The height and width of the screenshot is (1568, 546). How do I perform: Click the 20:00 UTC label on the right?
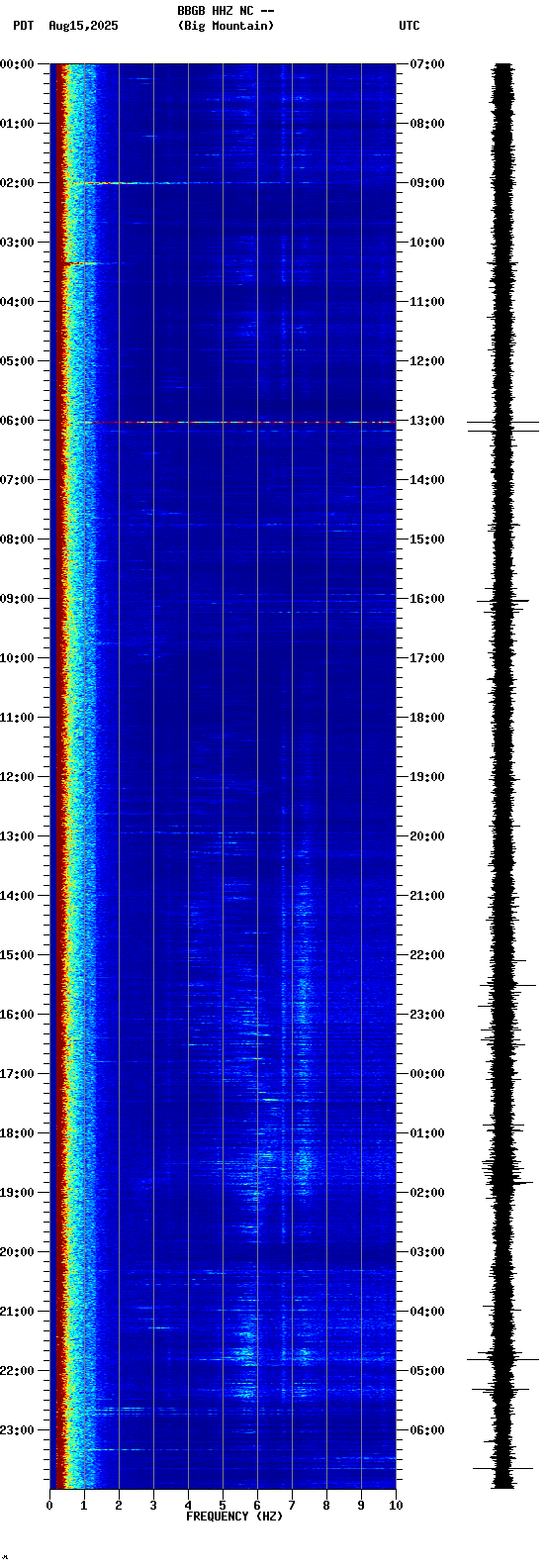click(x=427, y=836)
